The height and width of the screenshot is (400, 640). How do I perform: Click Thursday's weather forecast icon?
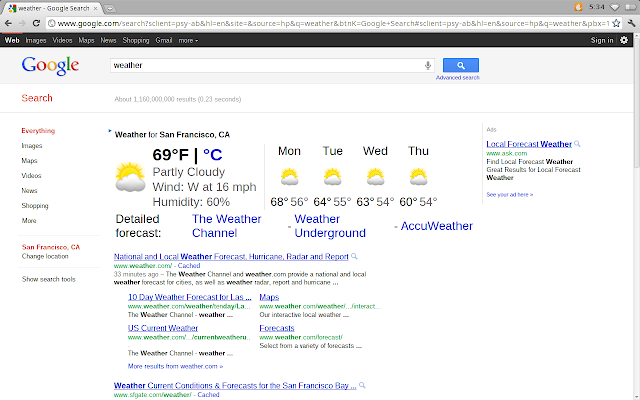coord(418,177)
